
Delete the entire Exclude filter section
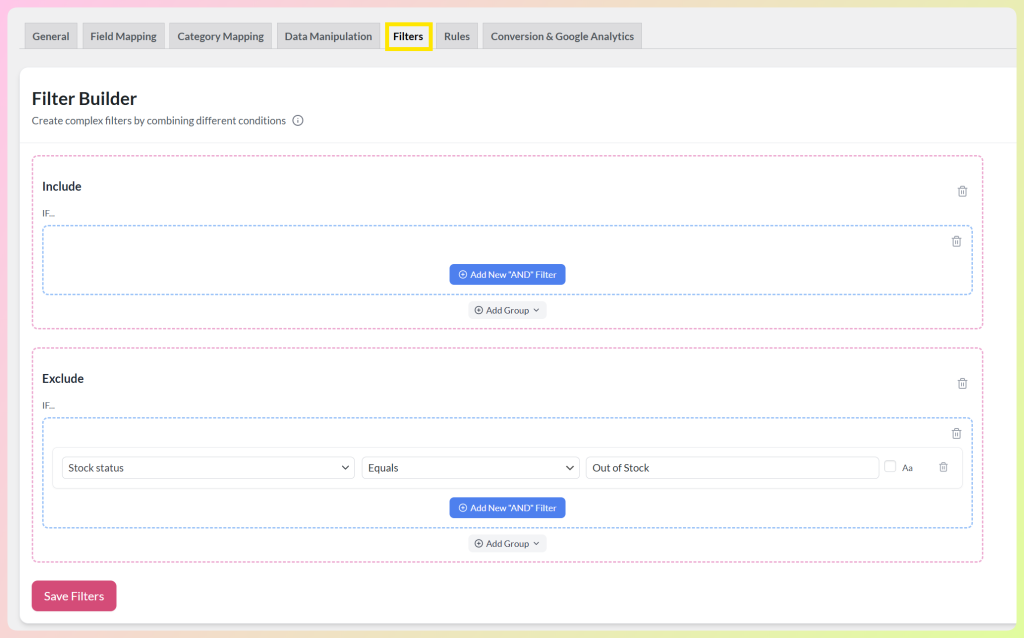962,383
